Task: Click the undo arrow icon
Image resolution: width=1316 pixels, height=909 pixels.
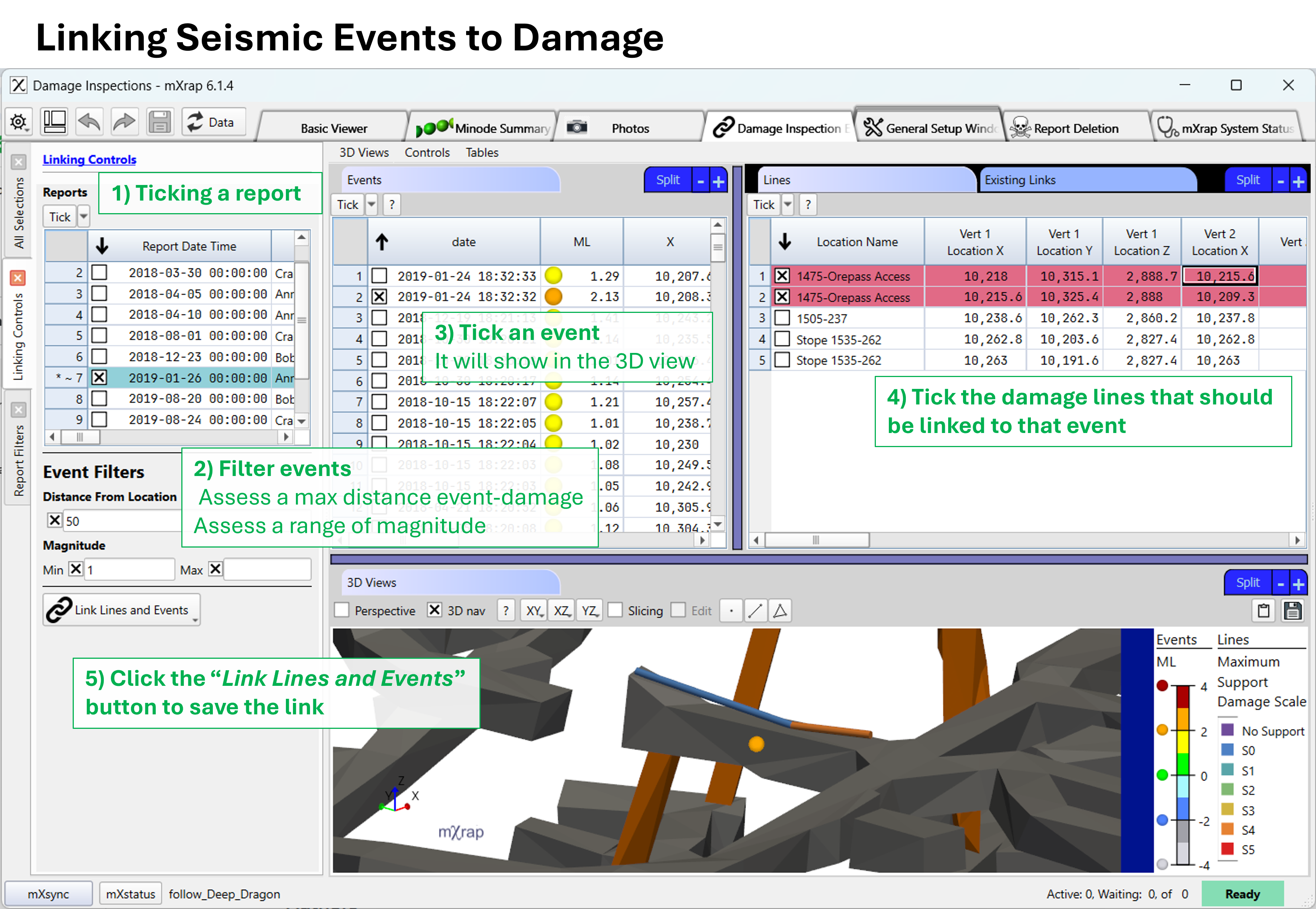Action: pos(89,122)
